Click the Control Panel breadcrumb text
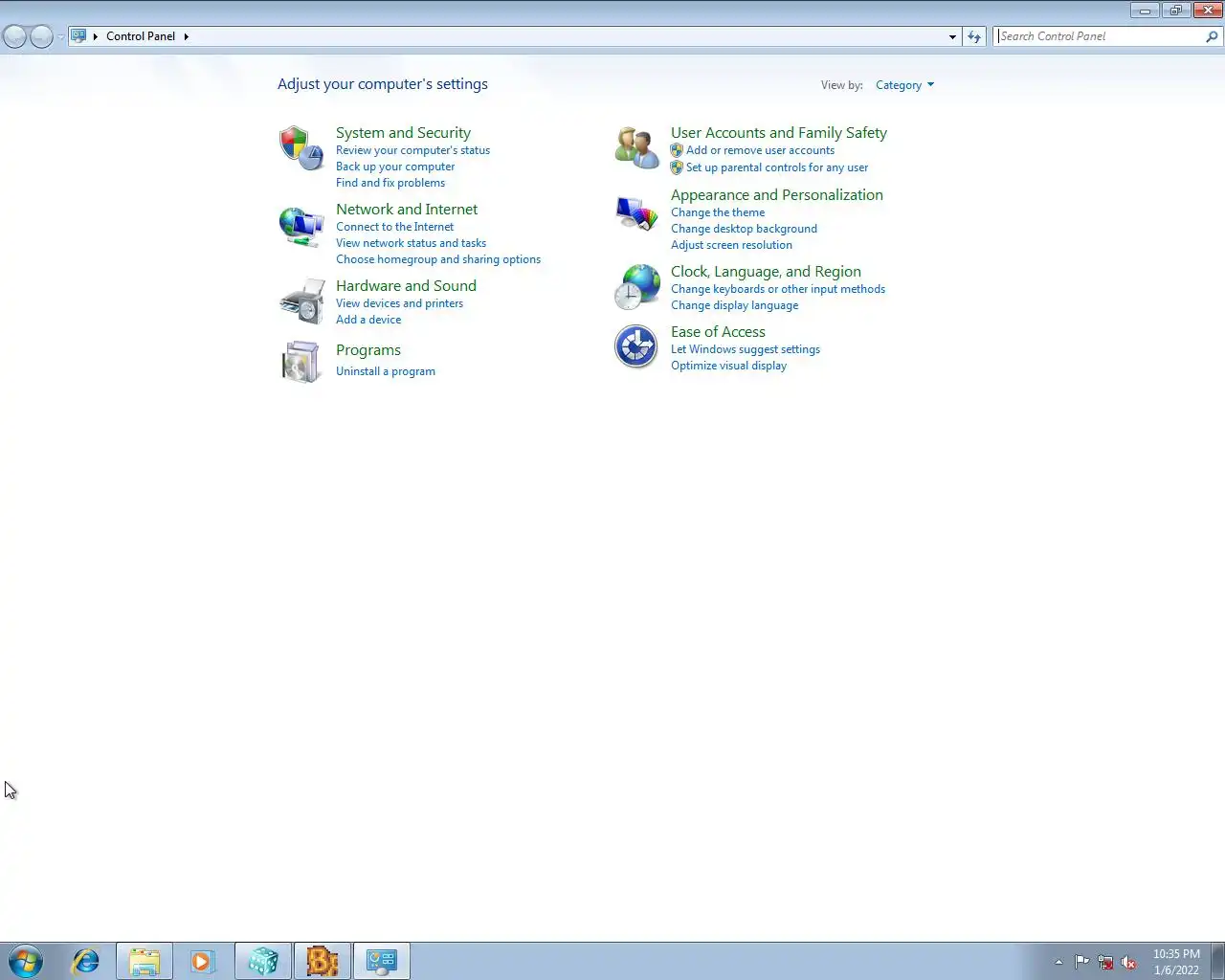Viewport: 1225px width, 980px height. coord(141,36)
